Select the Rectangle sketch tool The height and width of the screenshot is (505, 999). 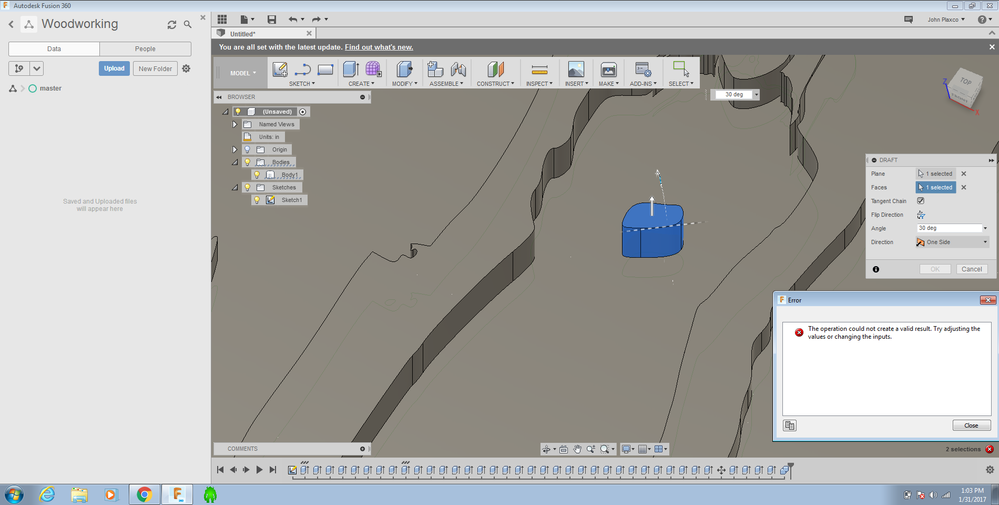(325, 69)
